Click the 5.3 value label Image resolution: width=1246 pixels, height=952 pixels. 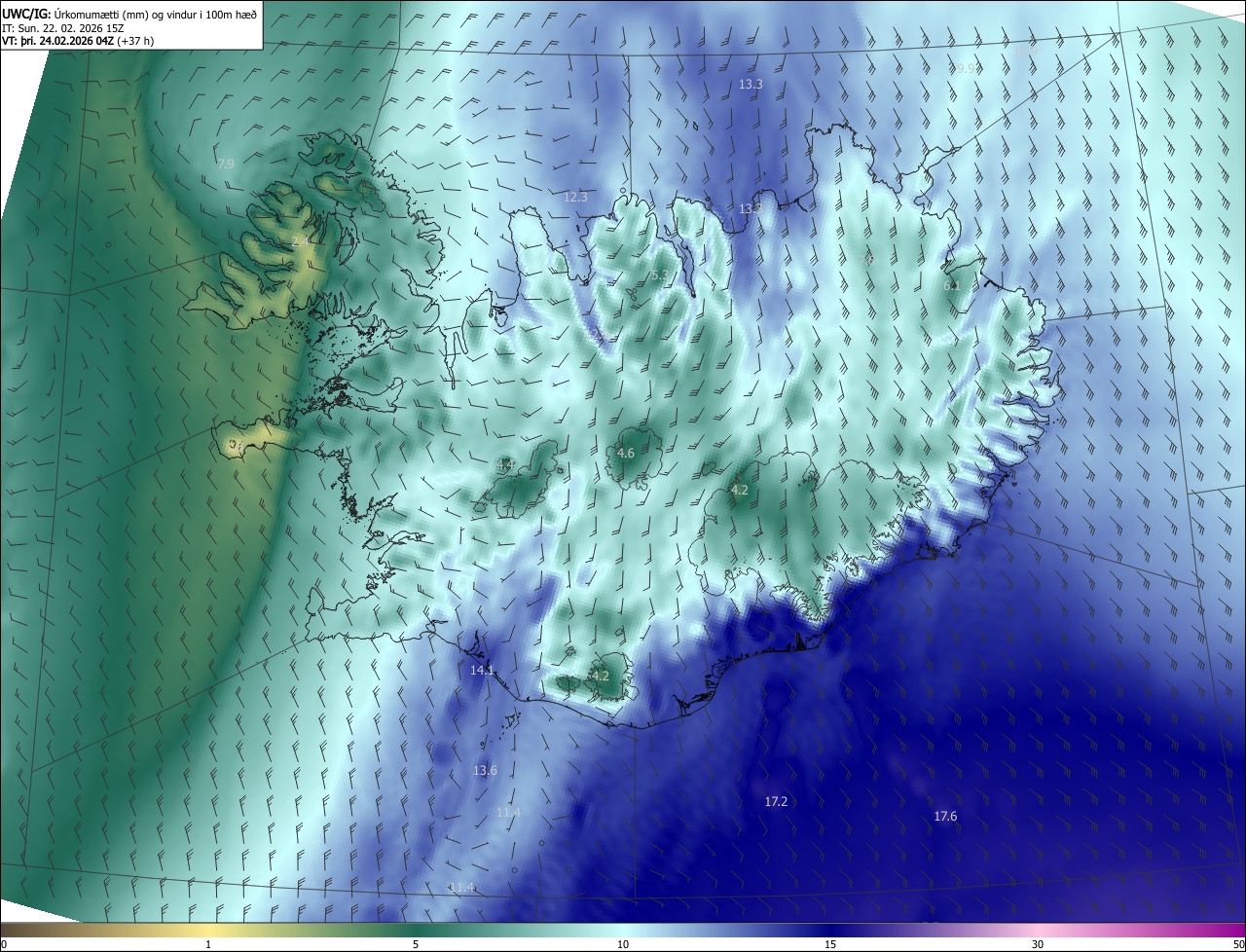pos(660,275)
